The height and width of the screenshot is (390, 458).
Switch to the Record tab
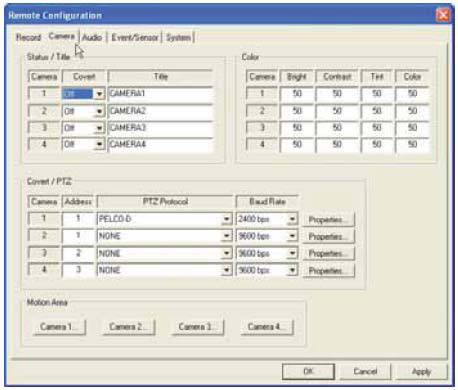coord(28,37)
